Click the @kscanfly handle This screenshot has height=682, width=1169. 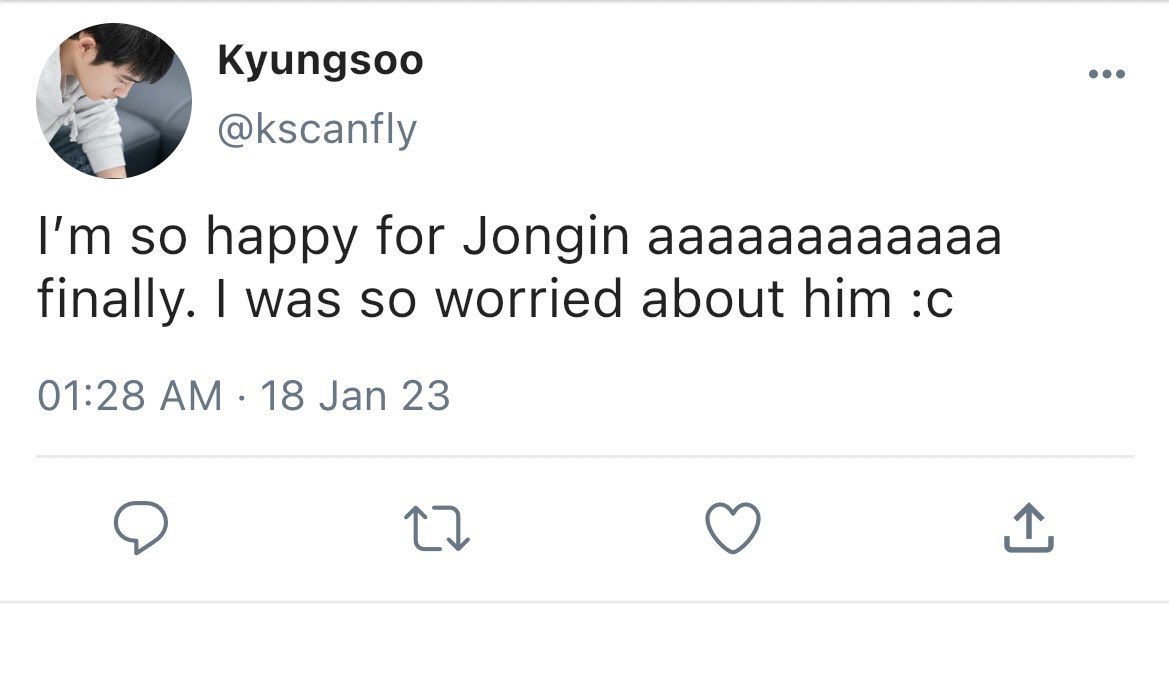point(317,130)
